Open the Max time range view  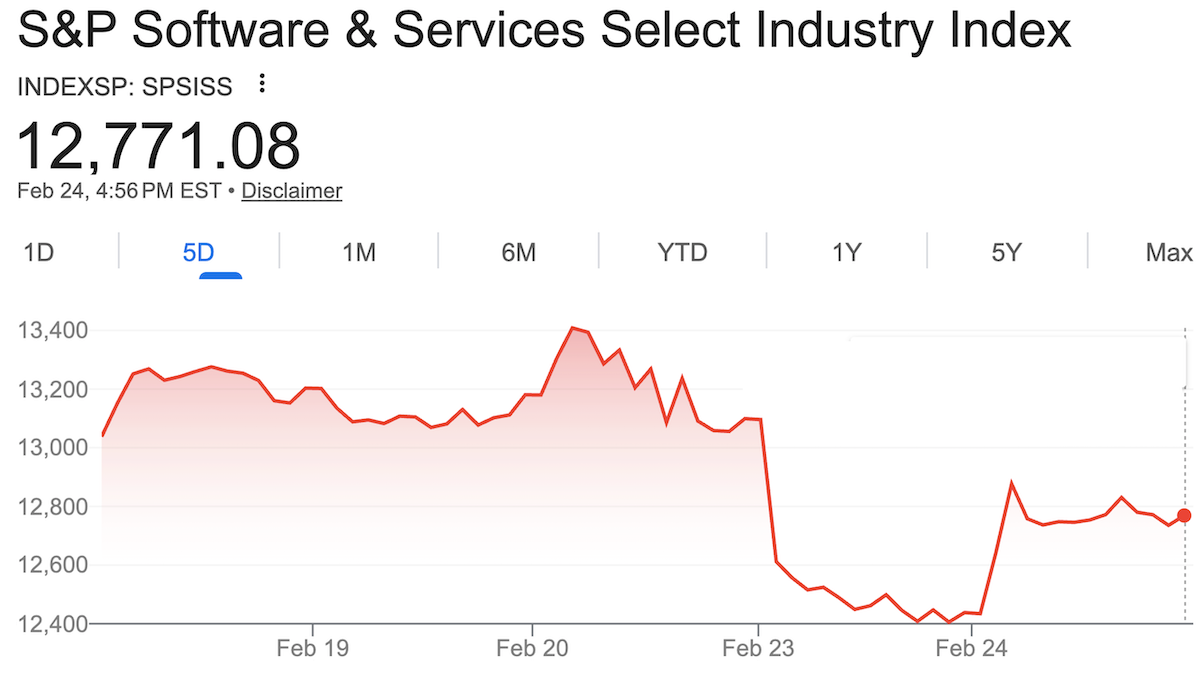coord(1168,252)
